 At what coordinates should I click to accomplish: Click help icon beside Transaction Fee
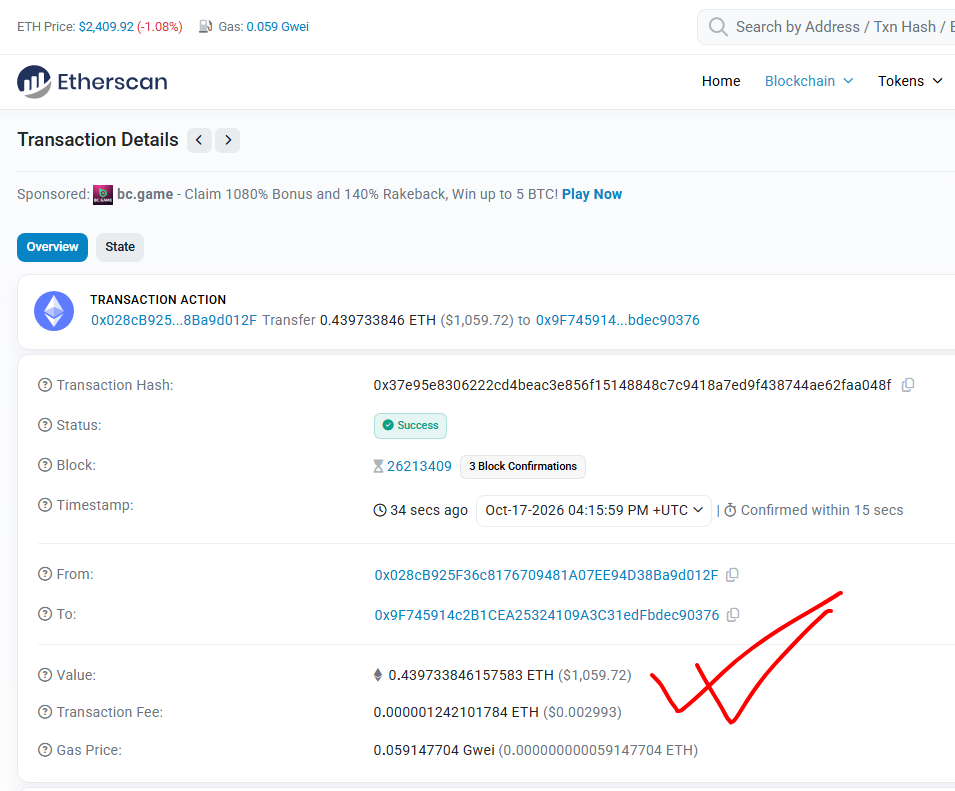45,712
